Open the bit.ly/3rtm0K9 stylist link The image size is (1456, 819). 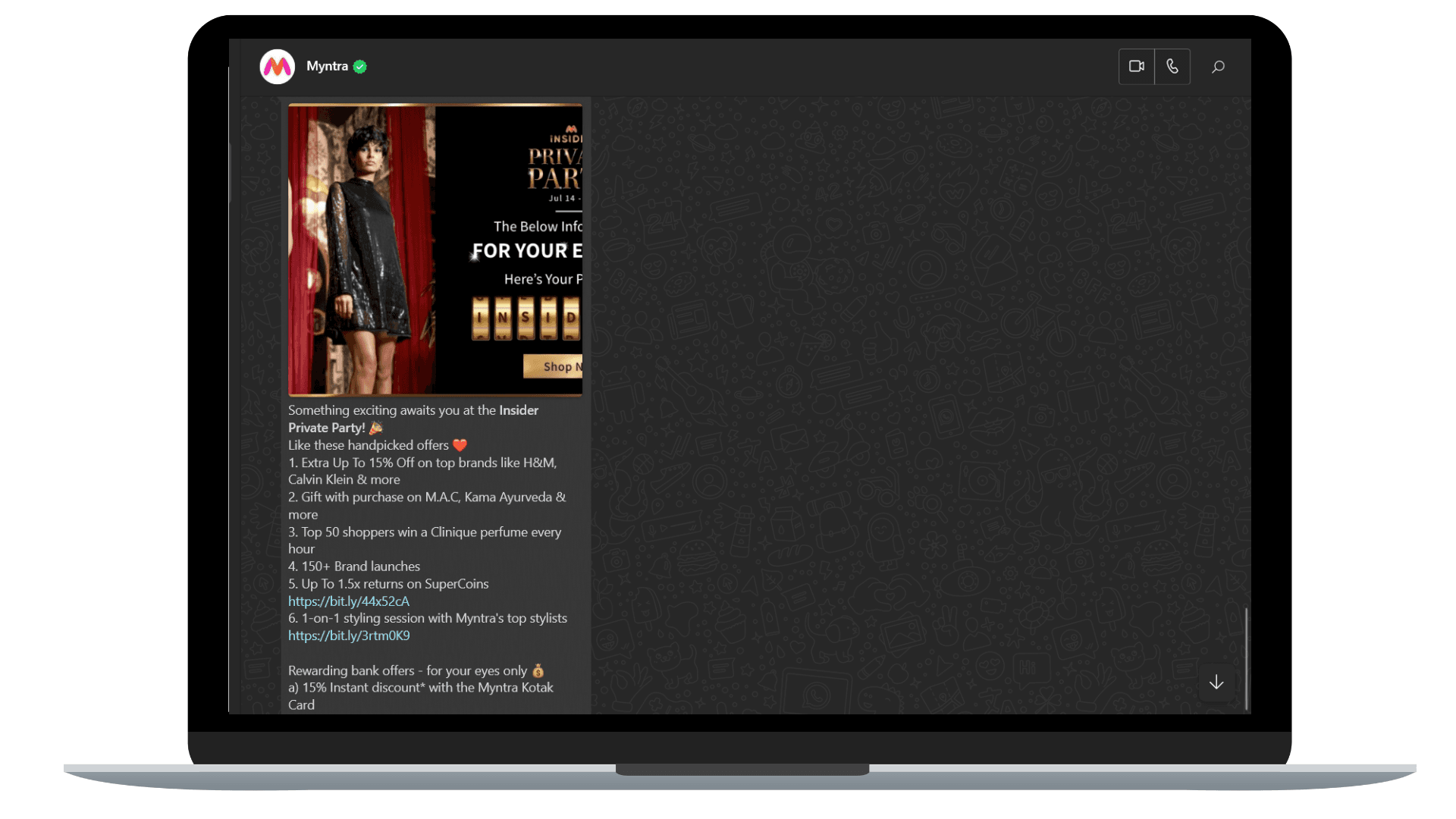click(349, 635)
